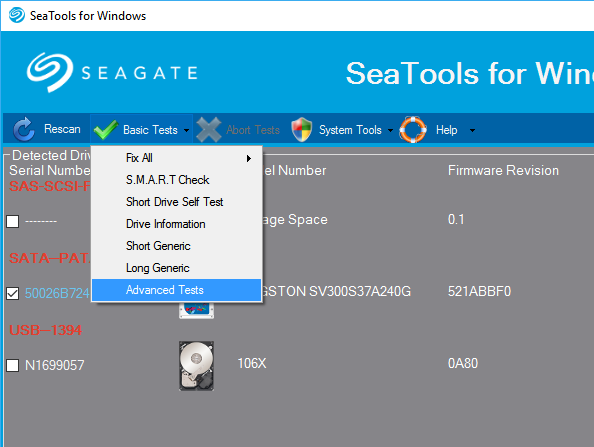Click the Model Number column header

(295, 170)
